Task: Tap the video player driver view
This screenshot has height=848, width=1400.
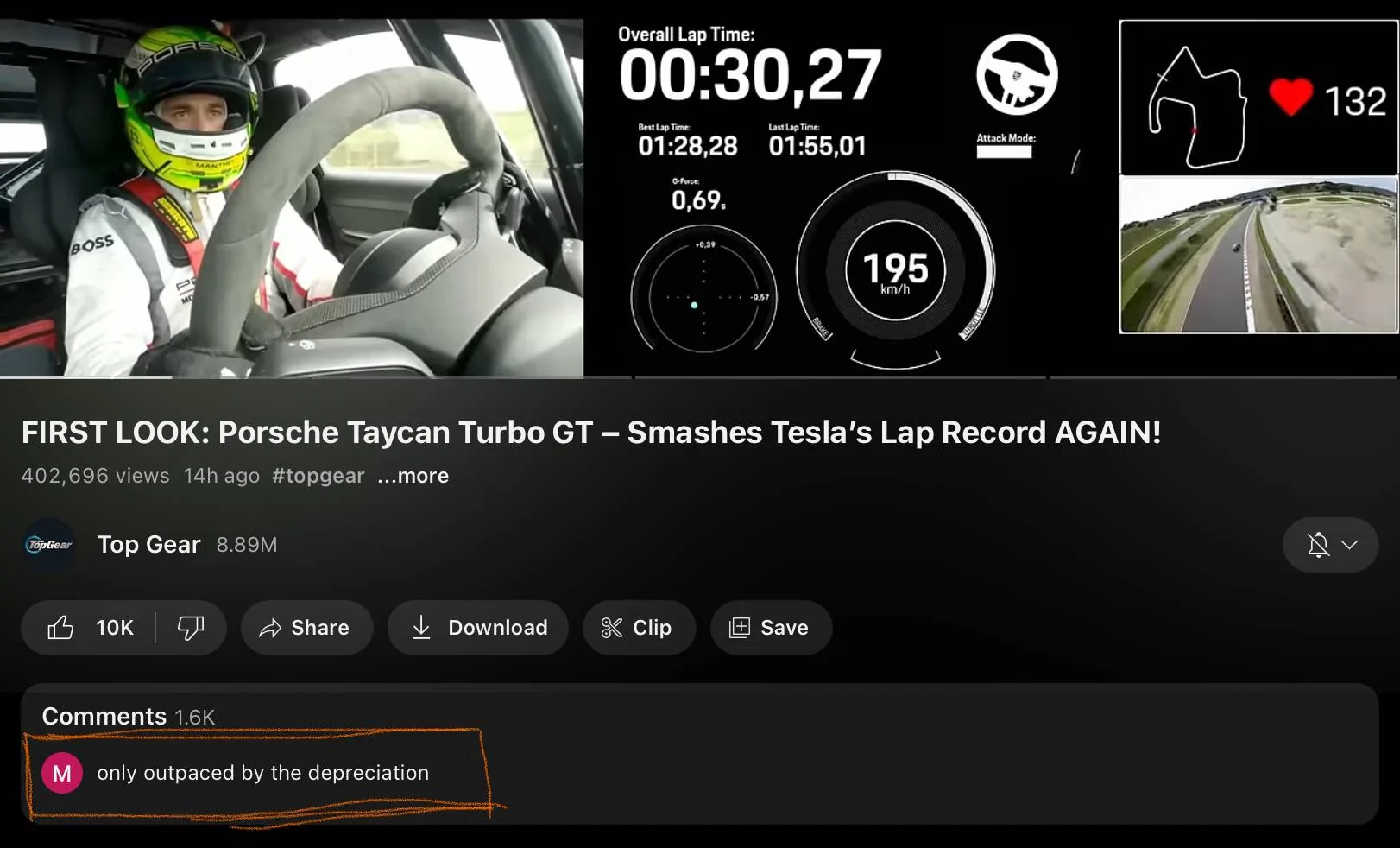Action: click(x=292, y=197)
